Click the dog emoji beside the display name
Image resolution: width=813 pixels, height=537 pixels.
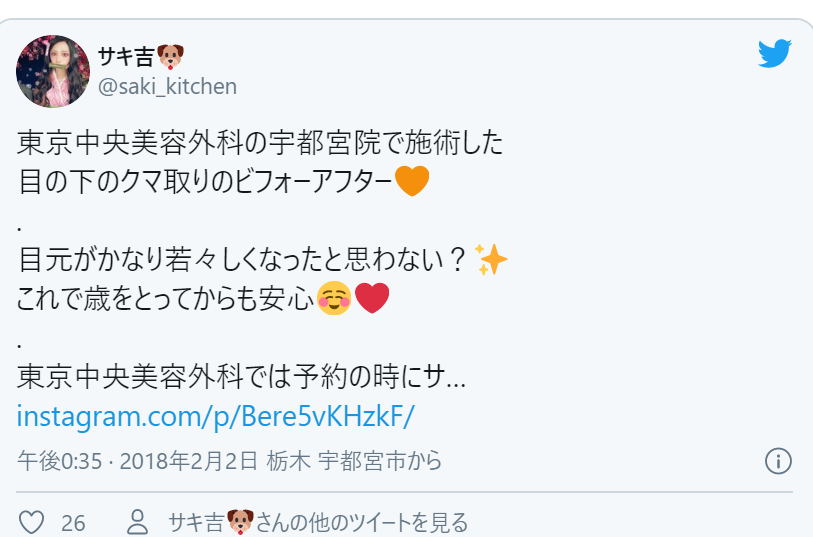(x=170, y=56)
